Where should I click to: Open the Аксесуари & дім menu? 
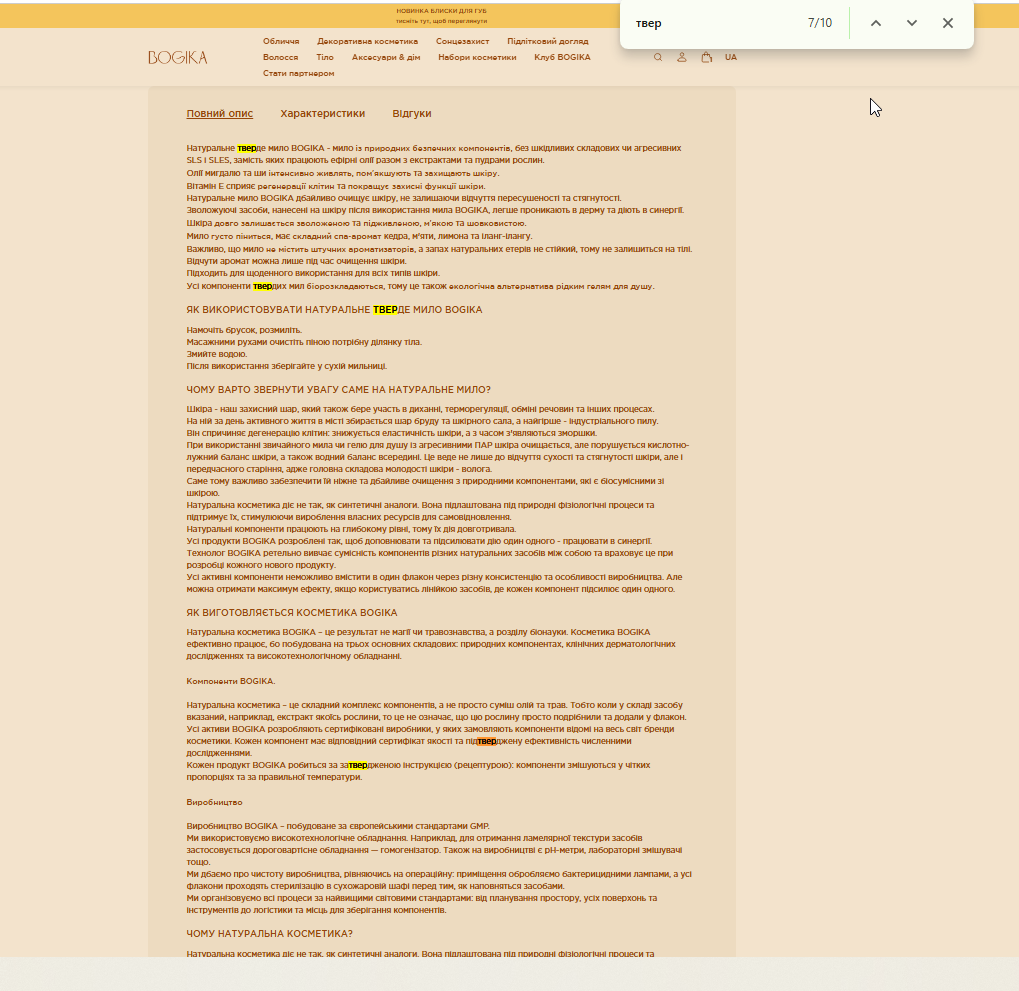tap(386, 57)
